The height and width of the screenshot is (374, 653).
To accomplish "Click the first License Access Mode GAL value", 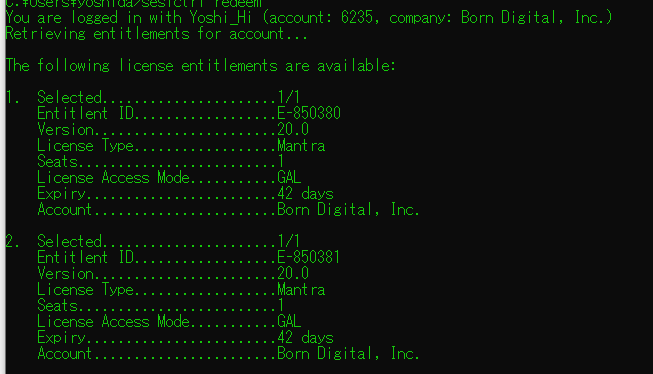I will click(289, 177).
